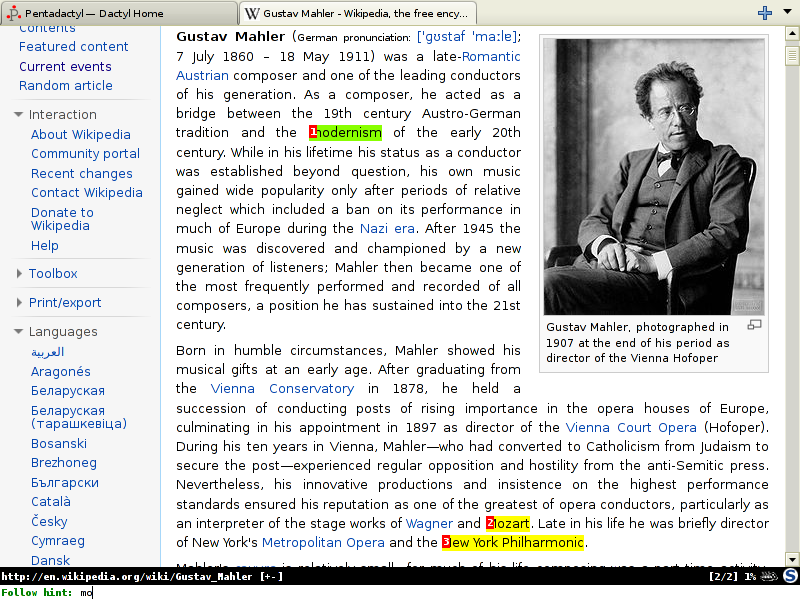Open Recent changes link
Screen dimensions: 800x600
tap(82, 173)
